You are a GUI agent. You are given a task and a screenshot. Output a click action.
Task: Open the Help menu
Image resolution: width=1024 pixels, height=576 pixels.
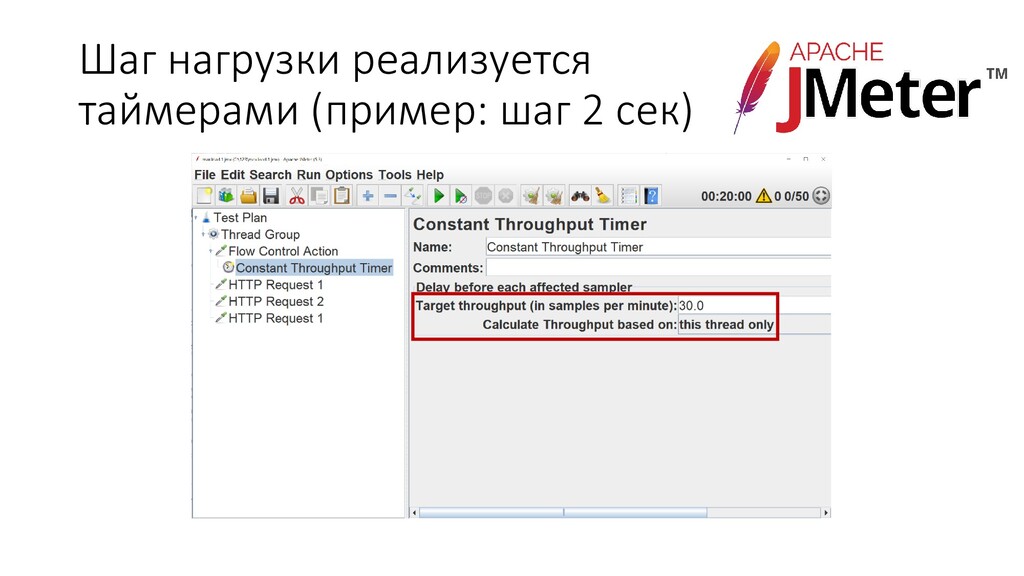click(x=430, y=175)
